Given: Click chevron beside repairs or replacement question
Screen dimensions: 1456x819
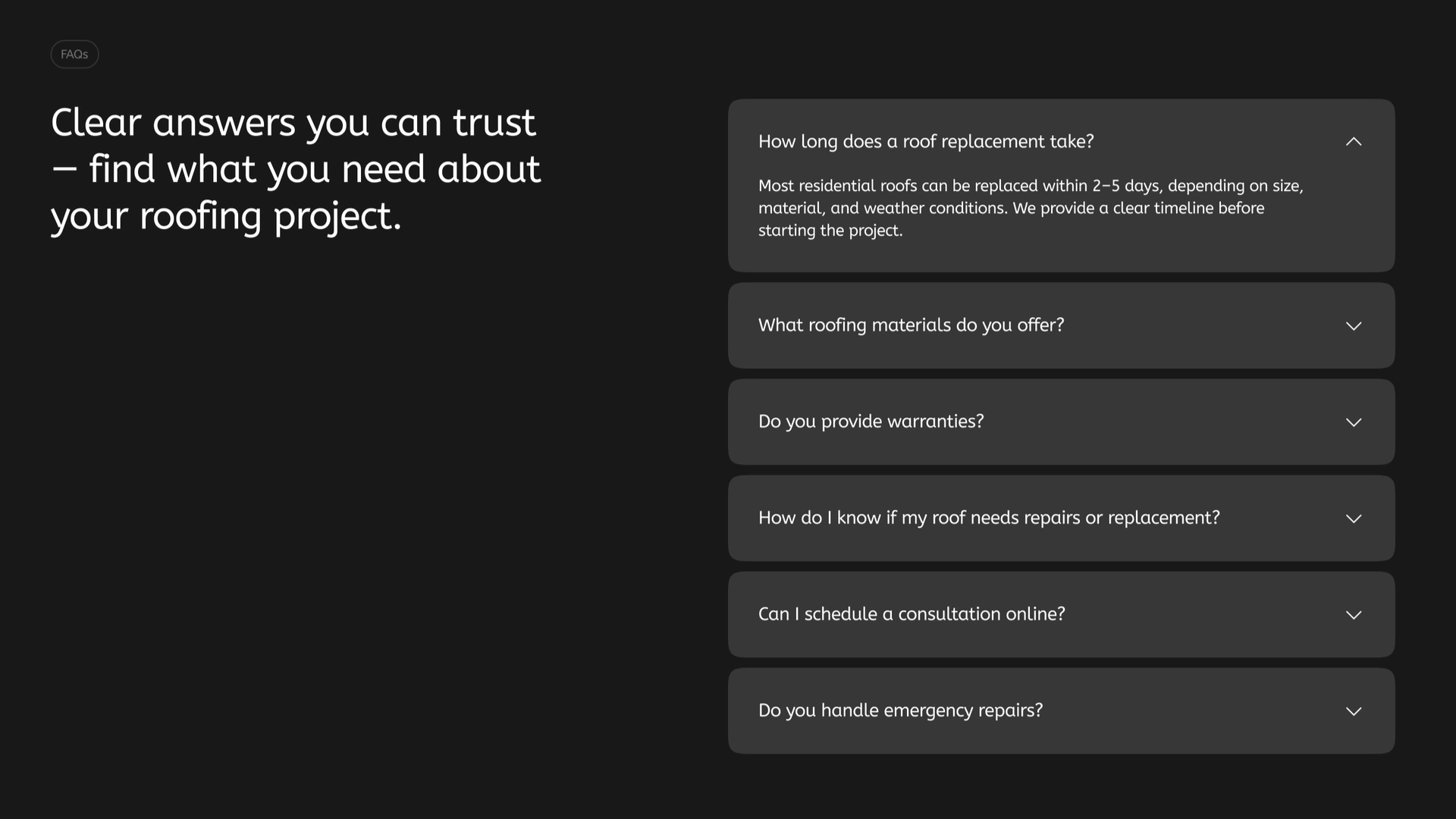Looking at the screenshot, I should 1354,519.
